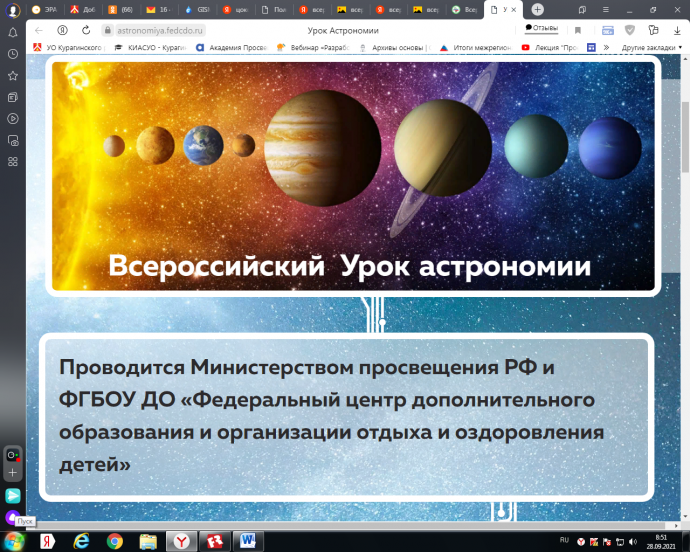Open the blue extension icon in toolbar
Image resolution: width=690 pixels, height=552 pixels.
608,30
